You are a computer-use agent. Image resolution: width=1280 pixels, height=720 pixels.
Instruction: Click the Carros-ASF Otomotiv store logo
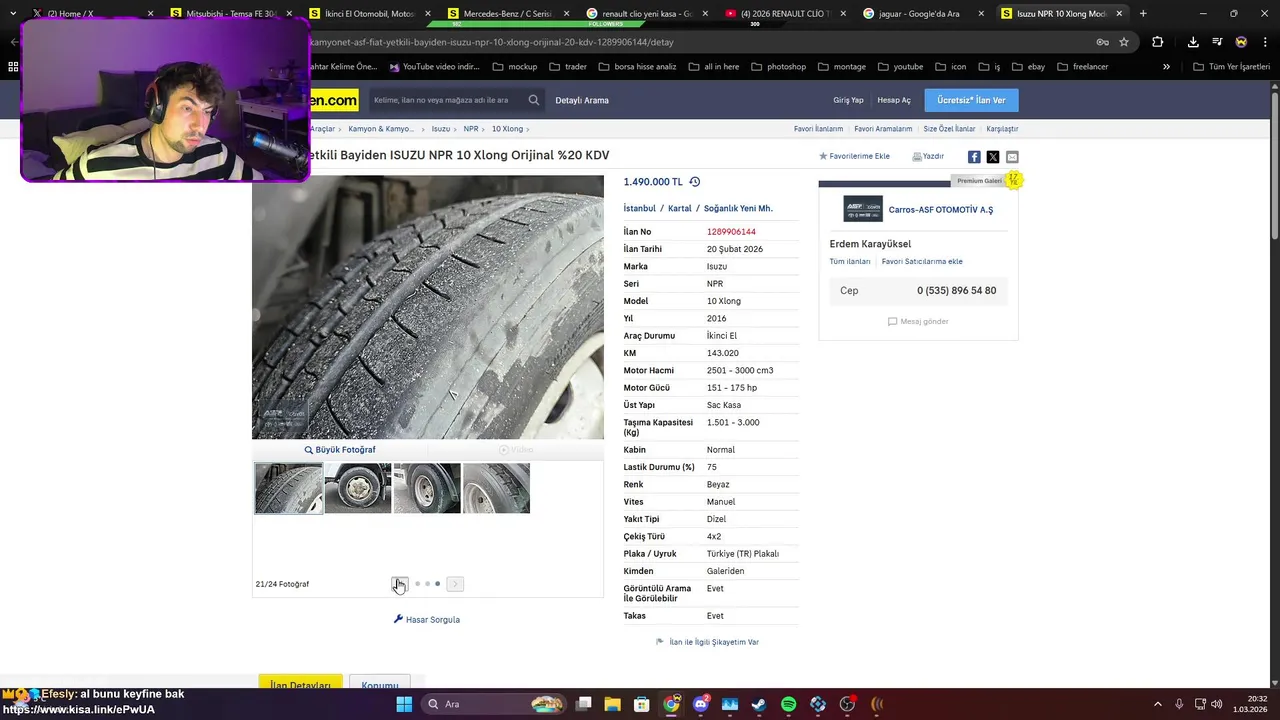(862, 209)
